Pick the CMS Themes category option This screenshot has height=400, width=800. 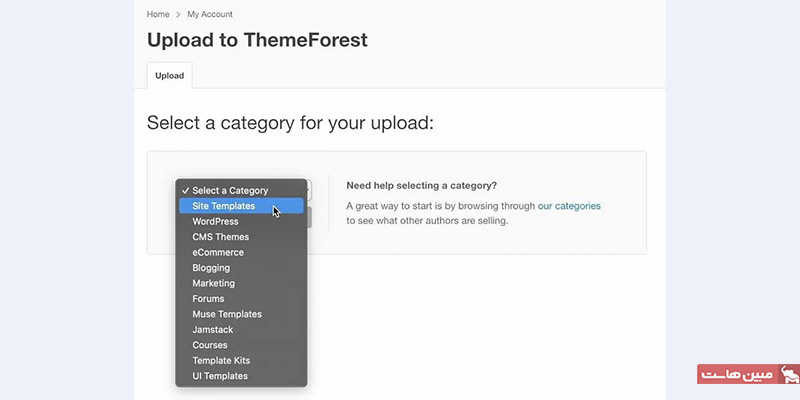tap(221, 237)
